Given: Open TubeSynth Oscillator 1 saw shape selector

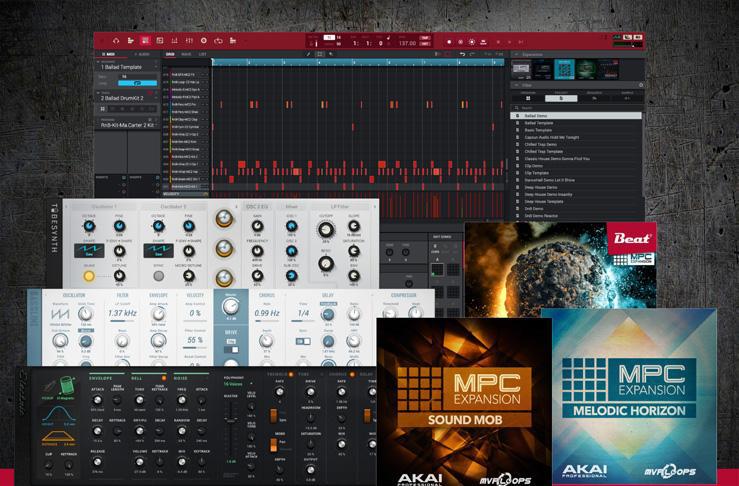Looking at the screenshot, I should click(89, 250).
